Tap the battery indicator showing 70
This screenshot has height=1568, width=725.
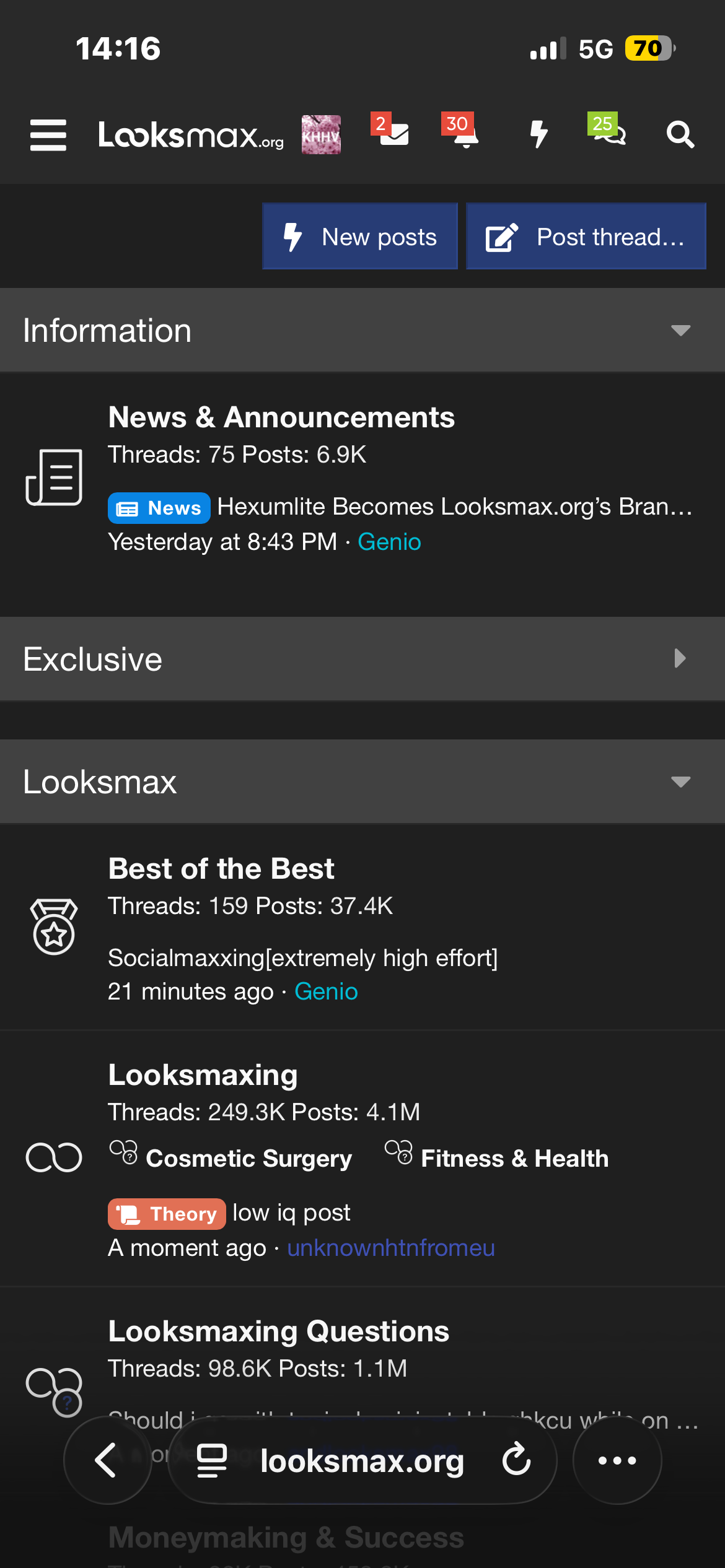649,48
